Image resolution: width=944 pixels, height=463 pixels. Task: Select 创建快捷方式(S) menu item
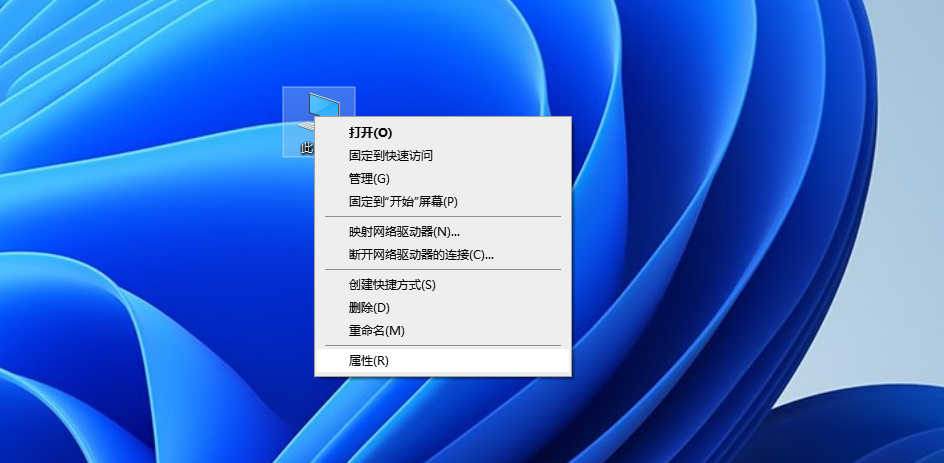pos(442,285)
